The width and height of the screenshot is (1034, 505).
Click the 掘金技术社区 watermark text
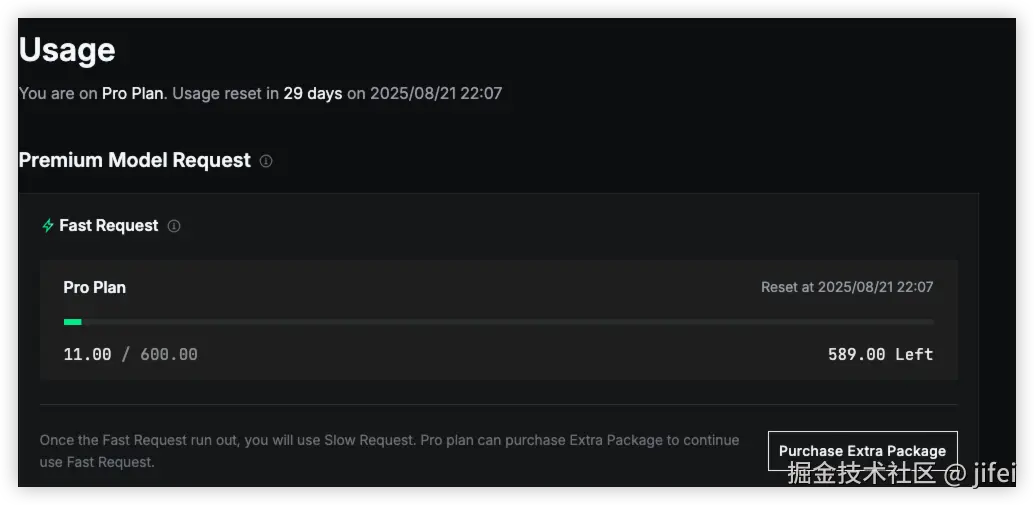[862, 473]
